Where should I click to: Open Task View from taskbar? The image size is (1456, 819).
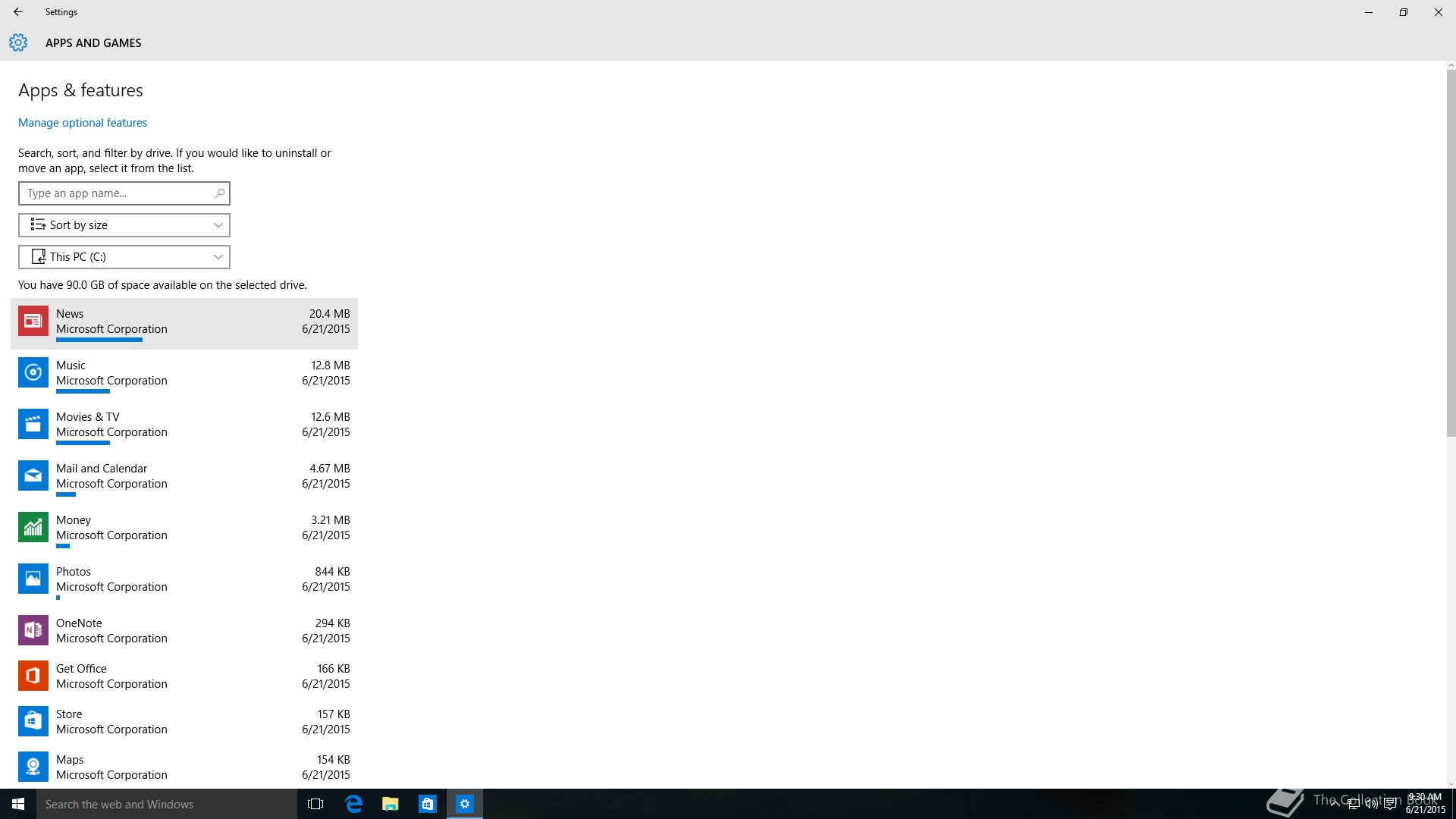[315, 804]
